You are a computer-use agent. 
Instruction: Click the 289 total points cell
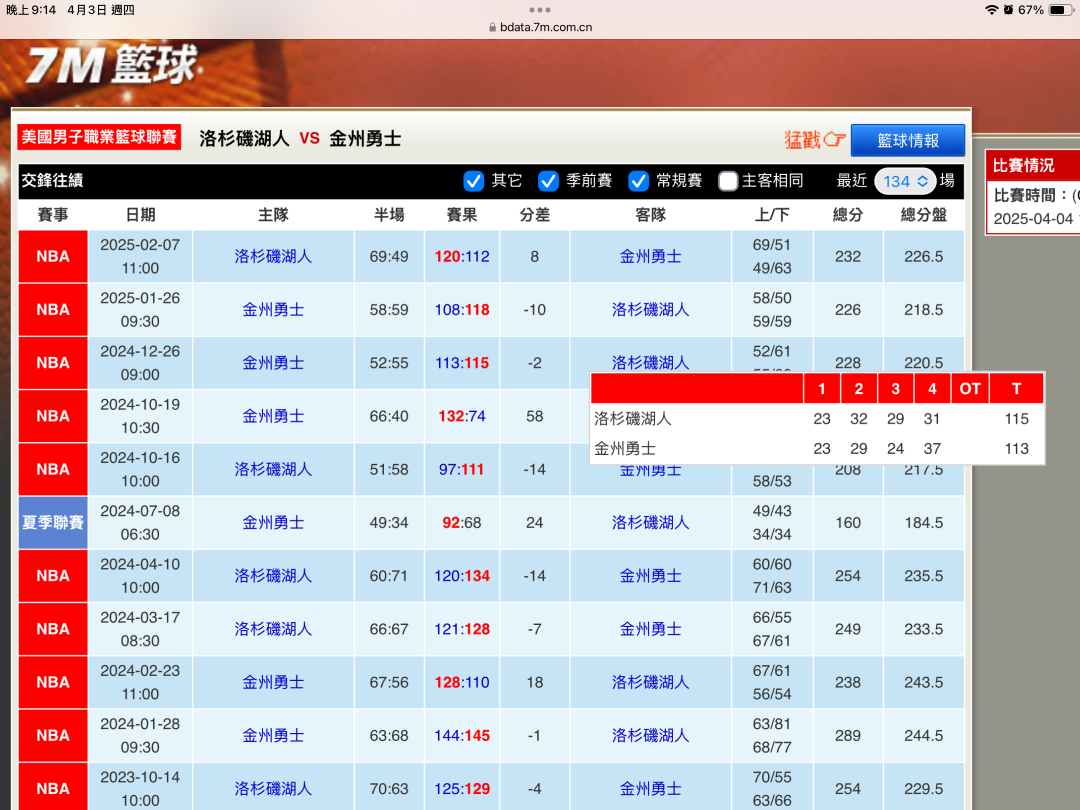click(847, 735)
